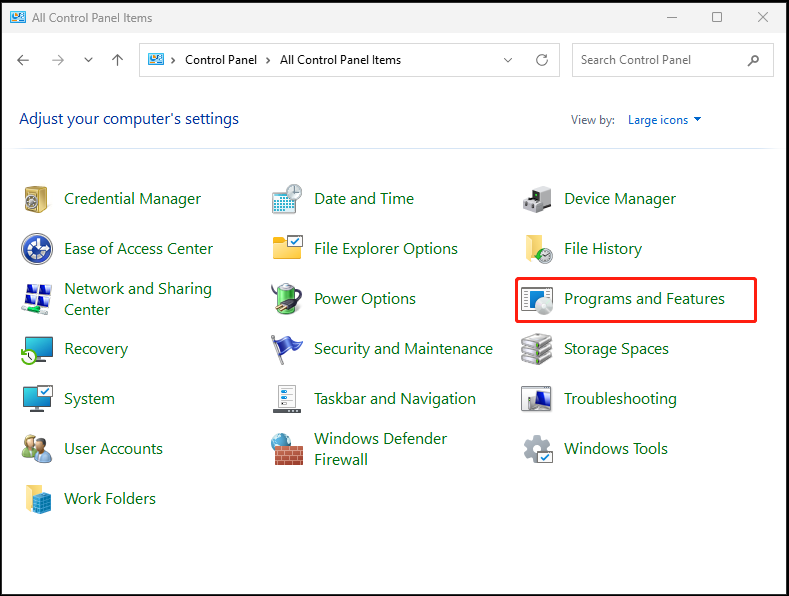This screenshot has width=789, height=596.
Task: Open the View by Large icons dropdown
Action: click(664, 120)
